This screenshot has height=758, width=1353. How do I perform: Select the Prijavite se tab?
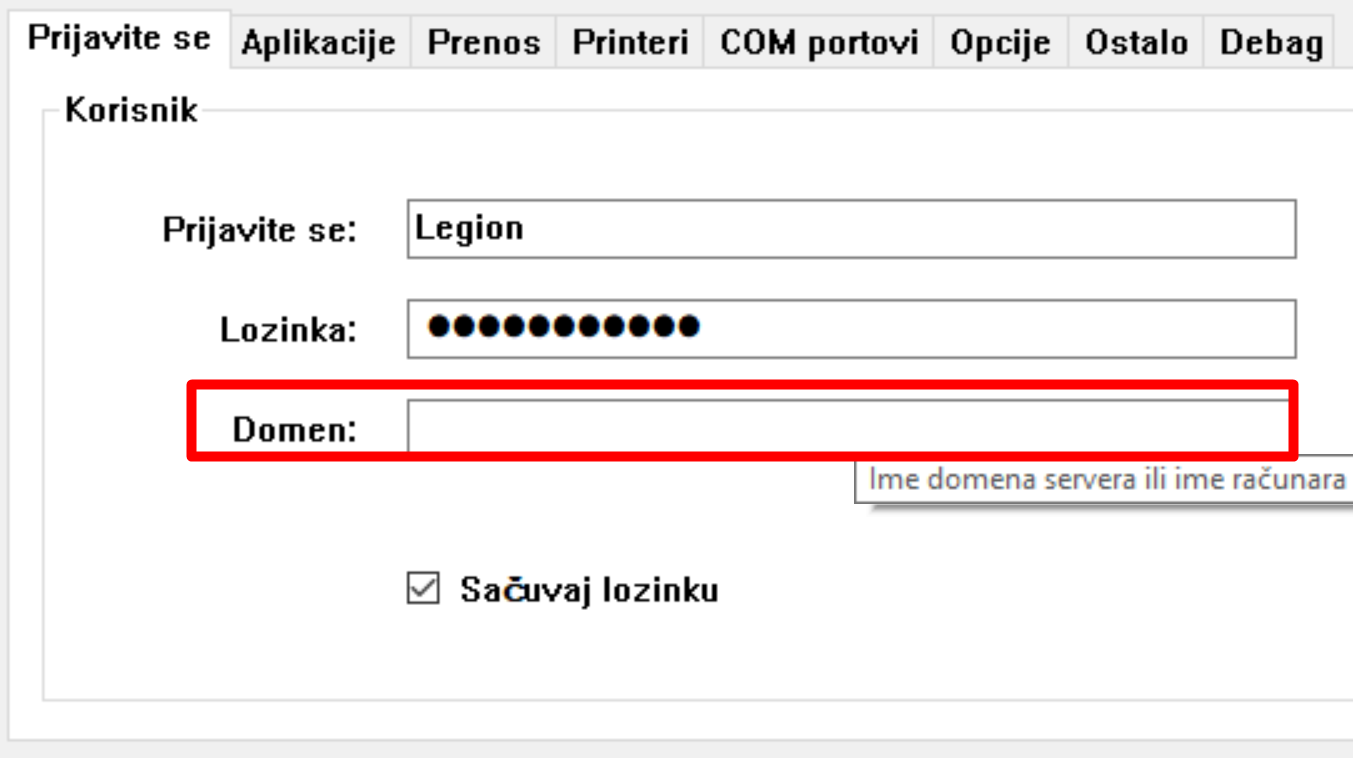click(x=119, y=39)
